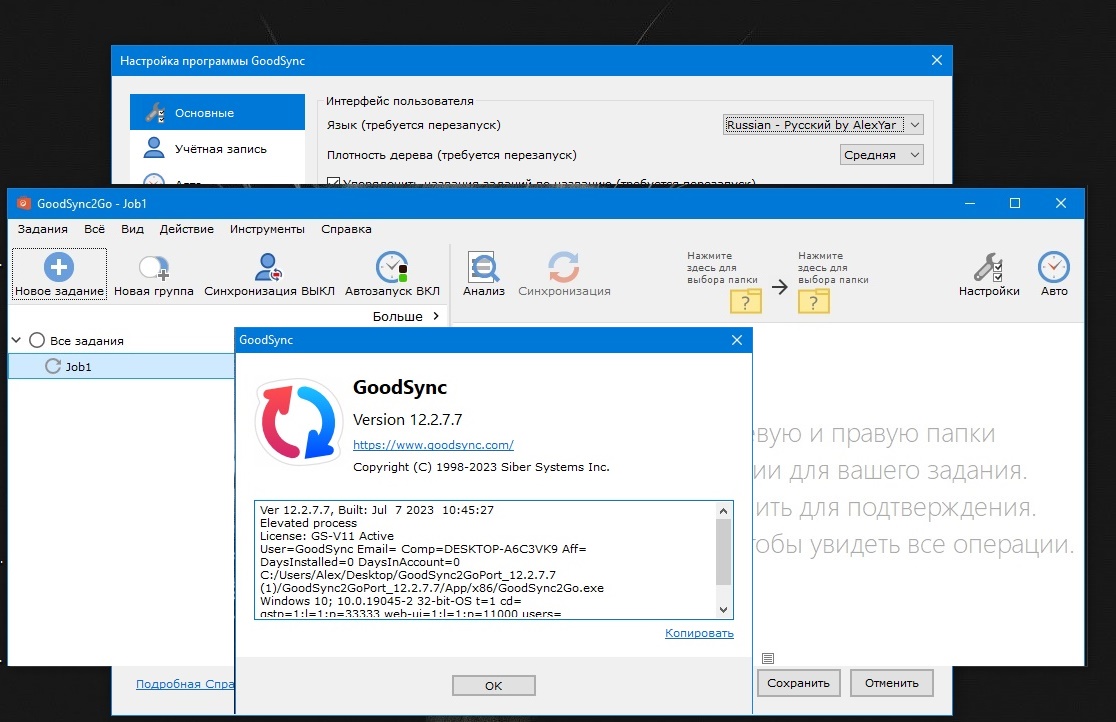Click the info box scrollbar thumb
1116x722 pixels.
coord(723,552)
